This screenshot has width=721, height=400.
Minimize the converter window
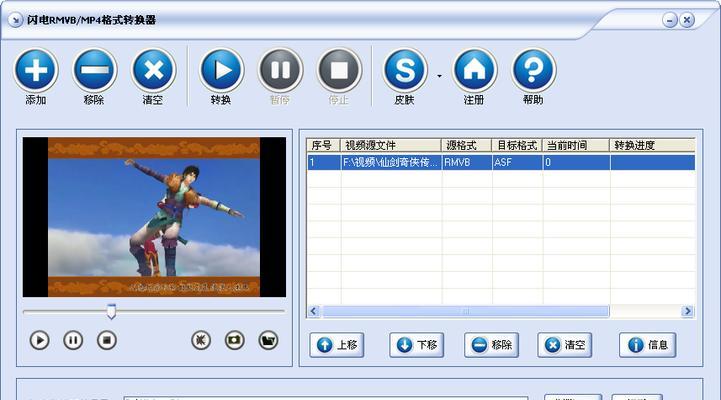(670, 20)
